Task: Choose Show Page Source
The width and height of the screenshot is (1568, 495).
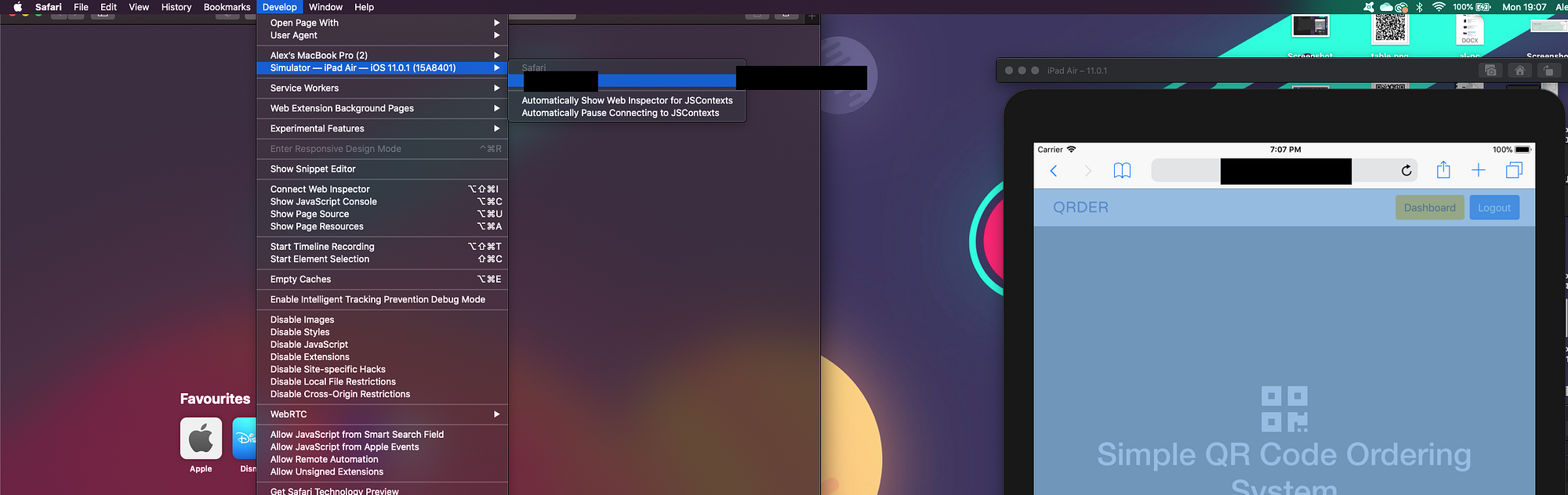Action: pyautogui.click(x=382, y=215)
